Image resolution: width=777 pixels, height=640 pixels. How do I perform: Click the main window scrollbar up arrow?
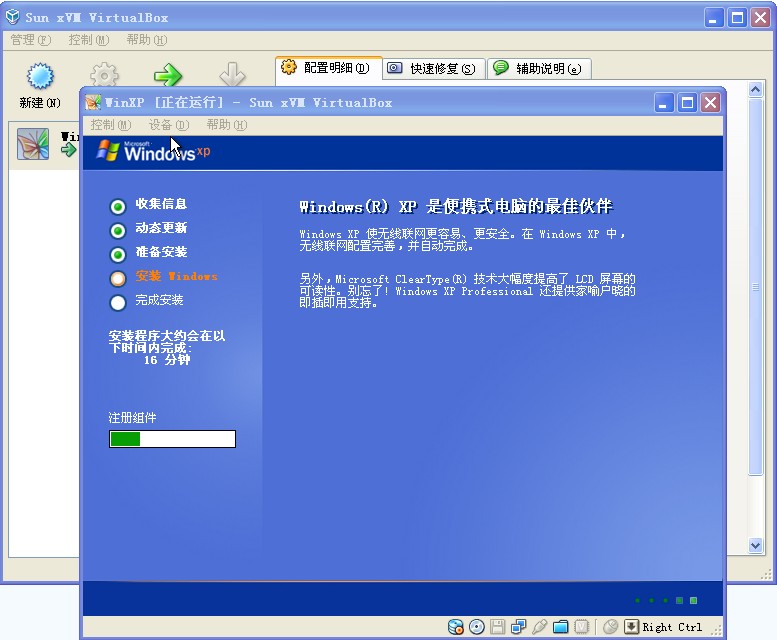[755, 90]
